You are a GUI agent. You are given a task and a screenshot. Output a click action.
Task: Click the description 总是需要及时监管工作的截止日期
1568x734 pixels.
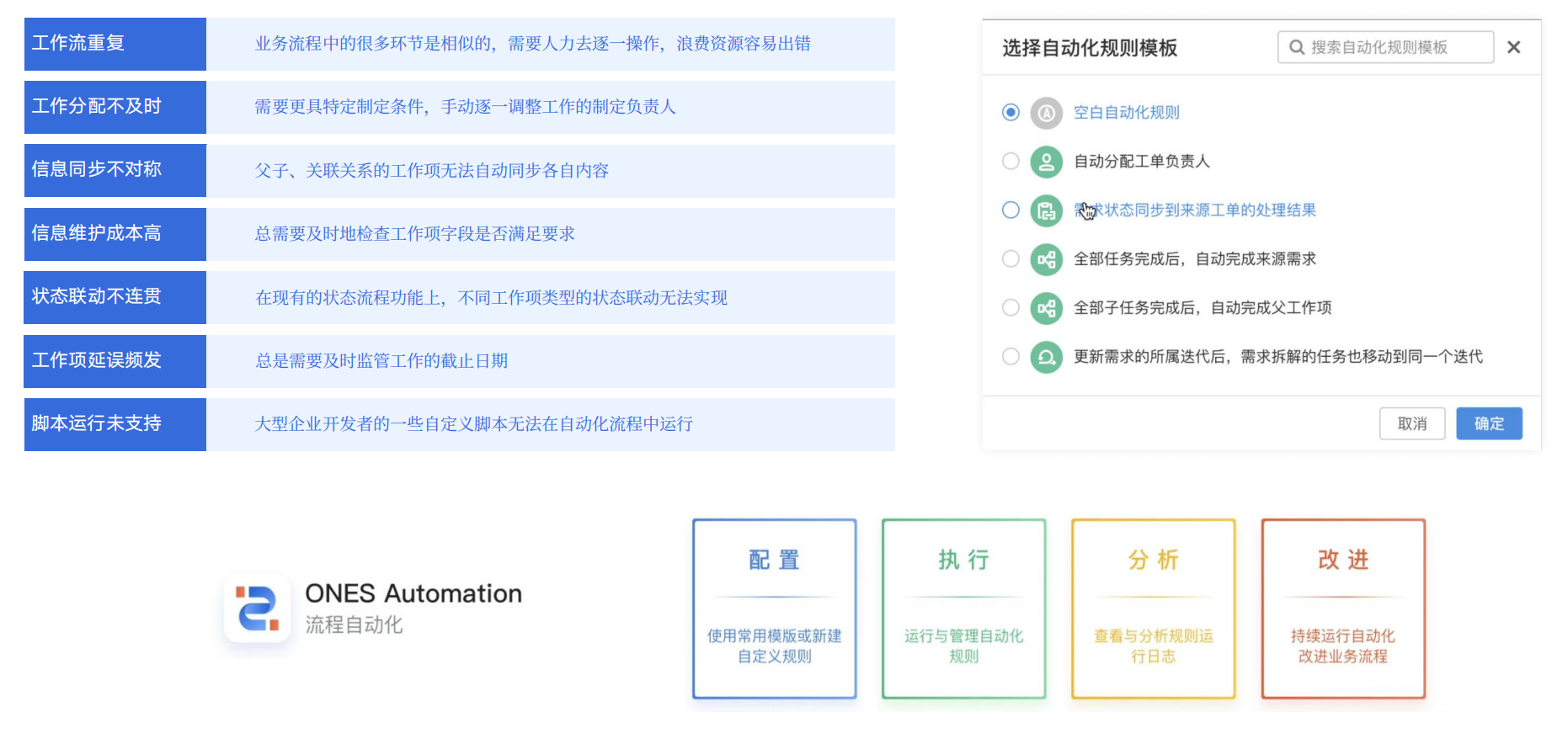[x=381, y=361]
